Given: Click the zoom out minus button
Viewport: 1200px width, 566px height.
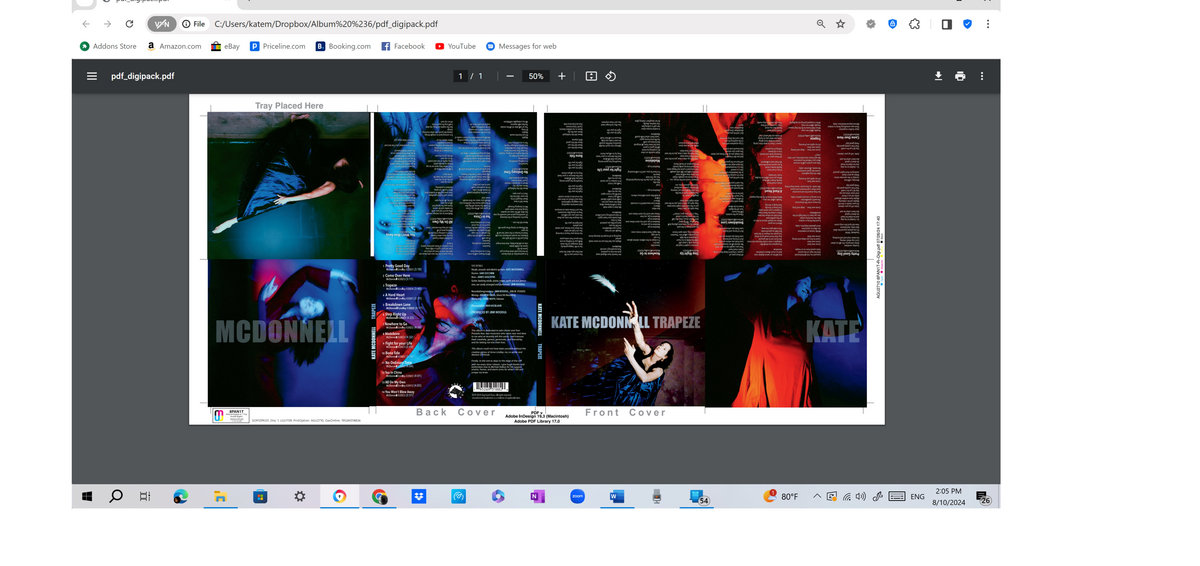Looking at the screenshot, I should pyautogui.click(x=509, y=76).
